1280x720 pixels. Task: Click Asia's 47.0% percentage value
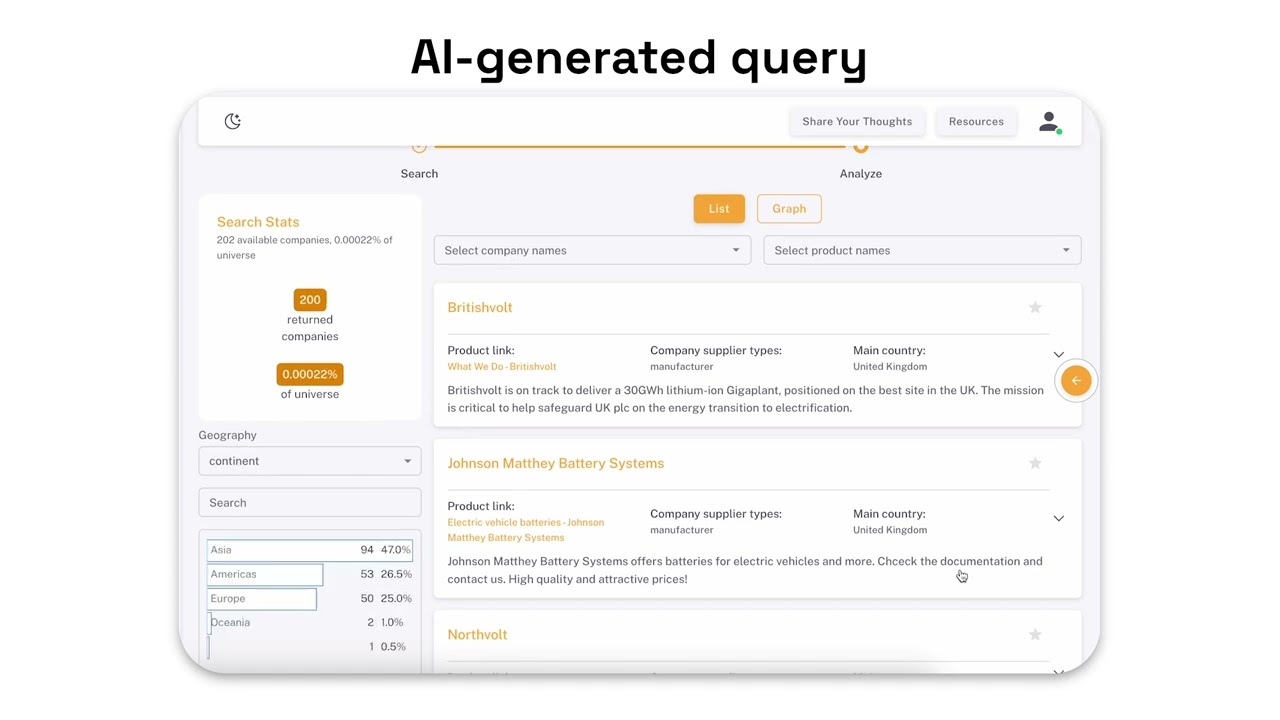[396, 550]
